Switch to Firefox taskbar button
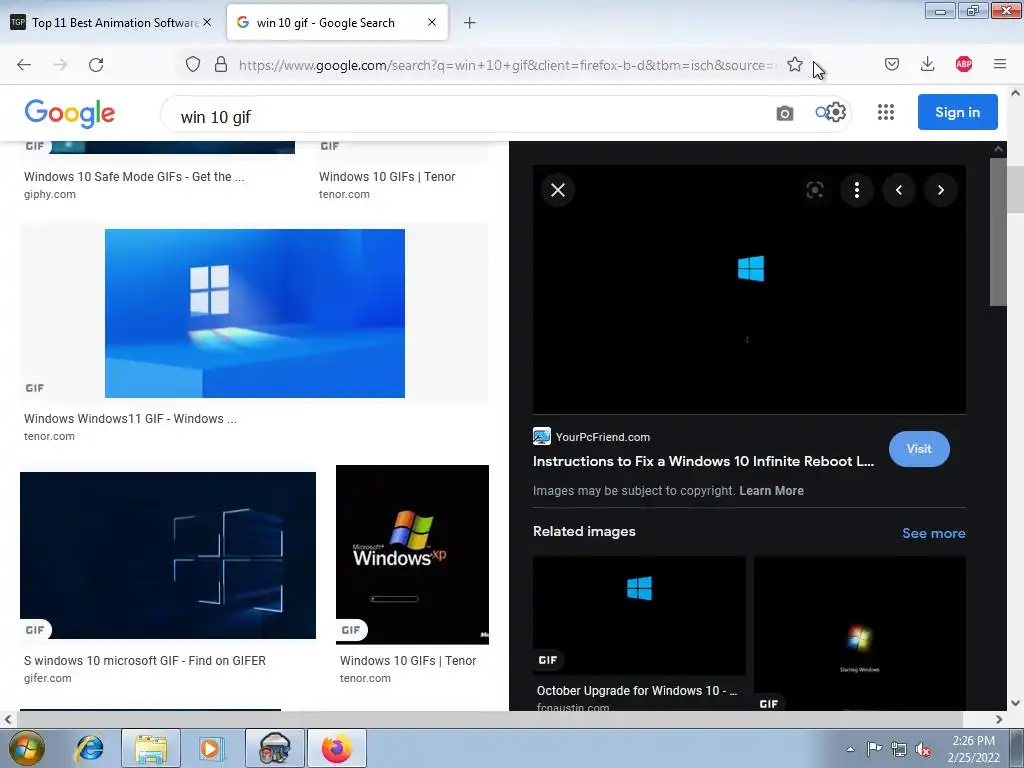The image size is (1024, 768). (x=336, y=748)
